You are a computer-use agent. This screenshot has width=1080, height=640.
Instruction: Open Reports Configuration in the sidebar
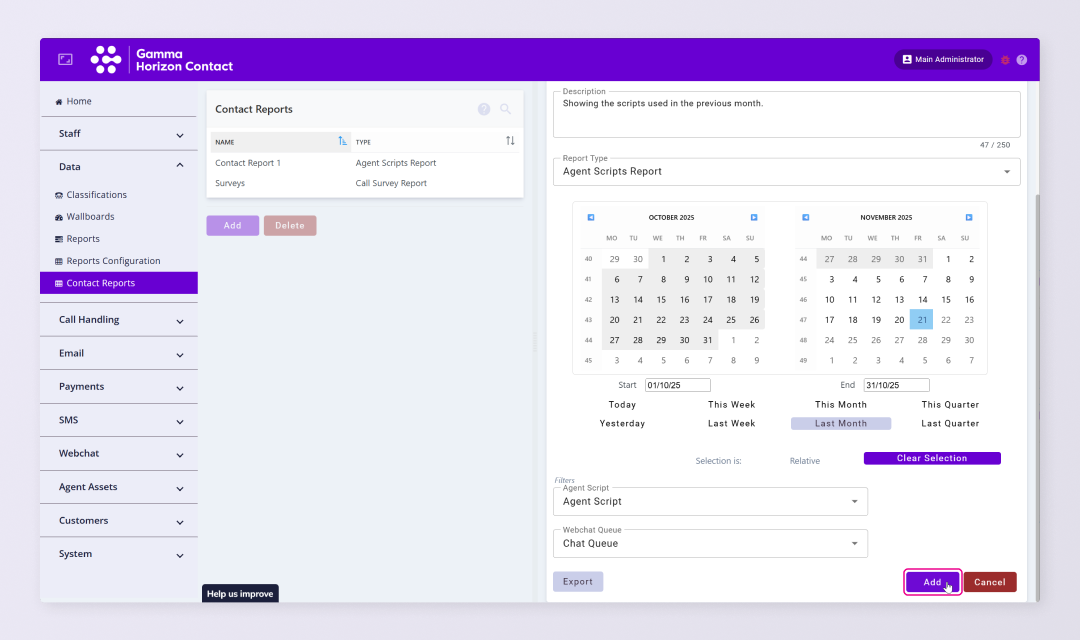[113, 261]
